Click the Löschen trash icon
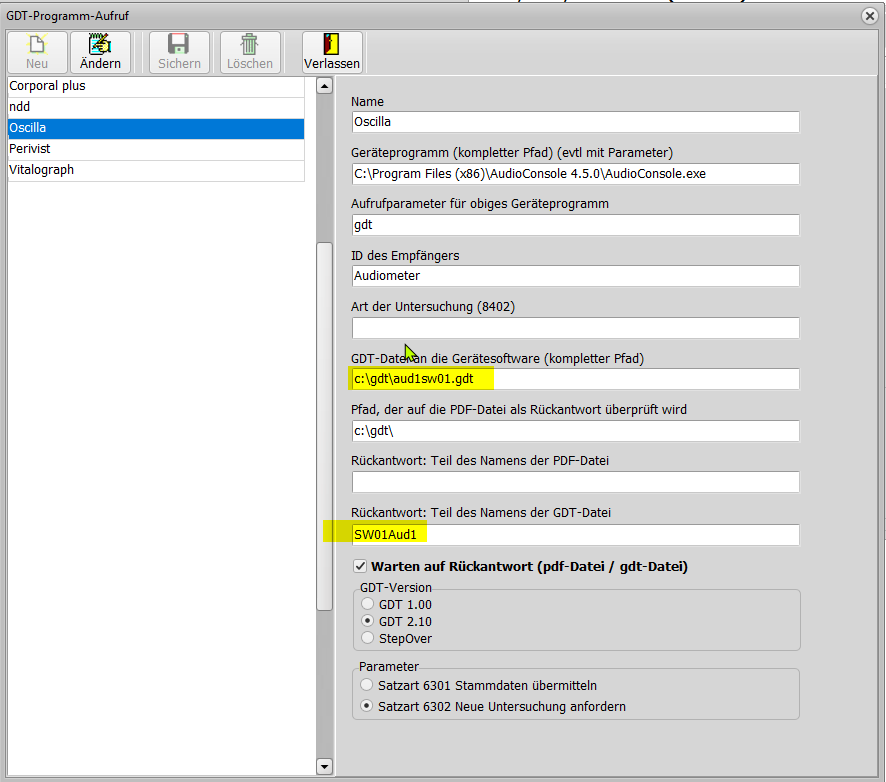This screenshot has width=886, height=782. tap(249, 44)
